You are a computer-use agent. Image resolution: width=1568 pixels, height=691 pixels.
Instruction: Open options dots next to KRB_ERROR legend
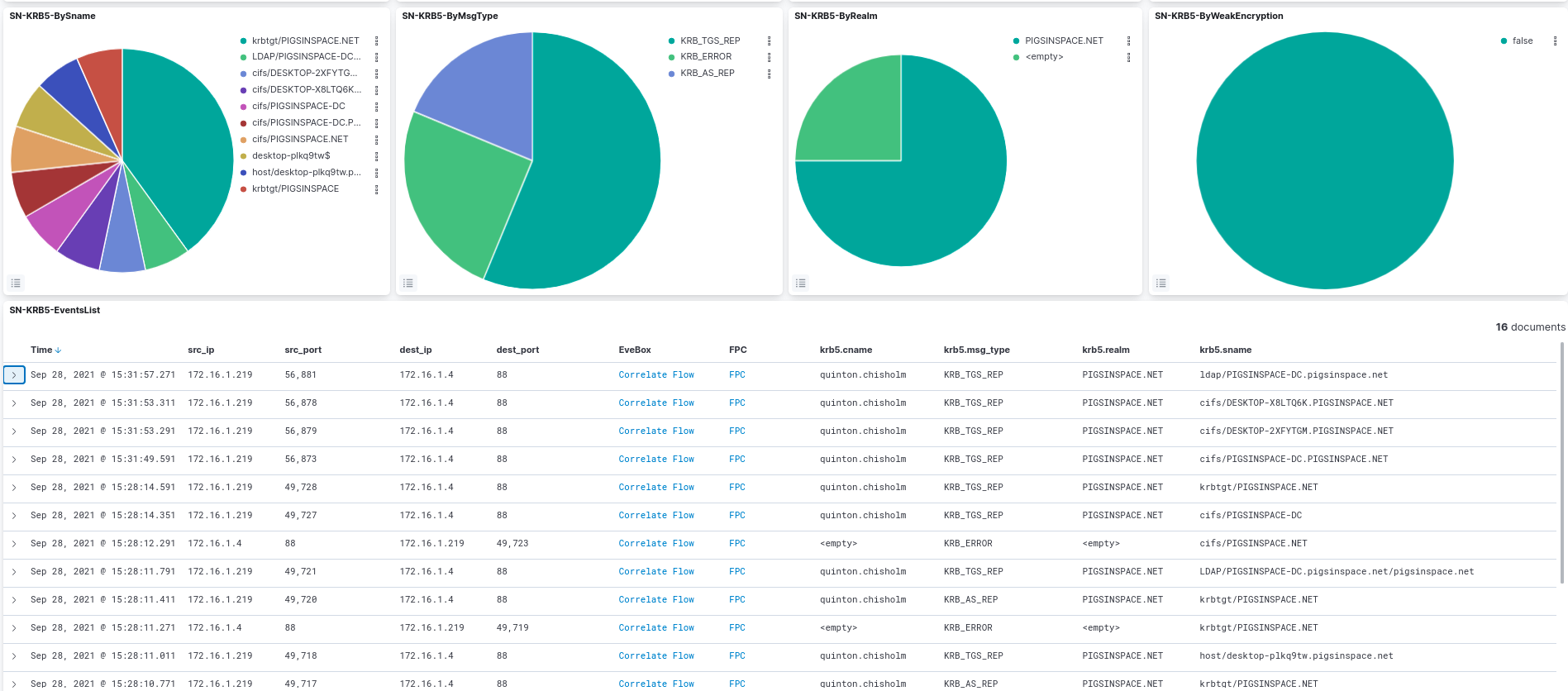(770, 57)
